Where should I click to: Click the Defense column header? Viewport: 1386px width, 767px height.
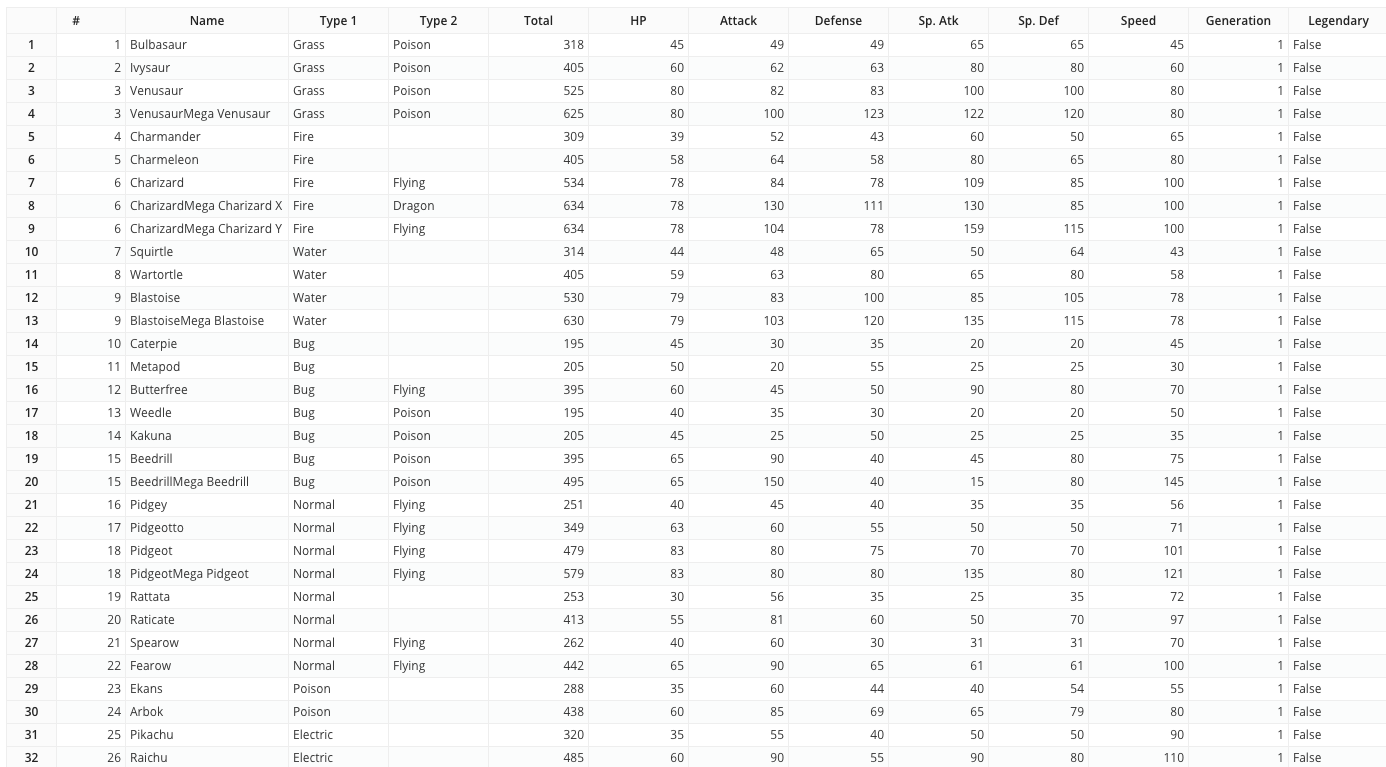(838, 20)
